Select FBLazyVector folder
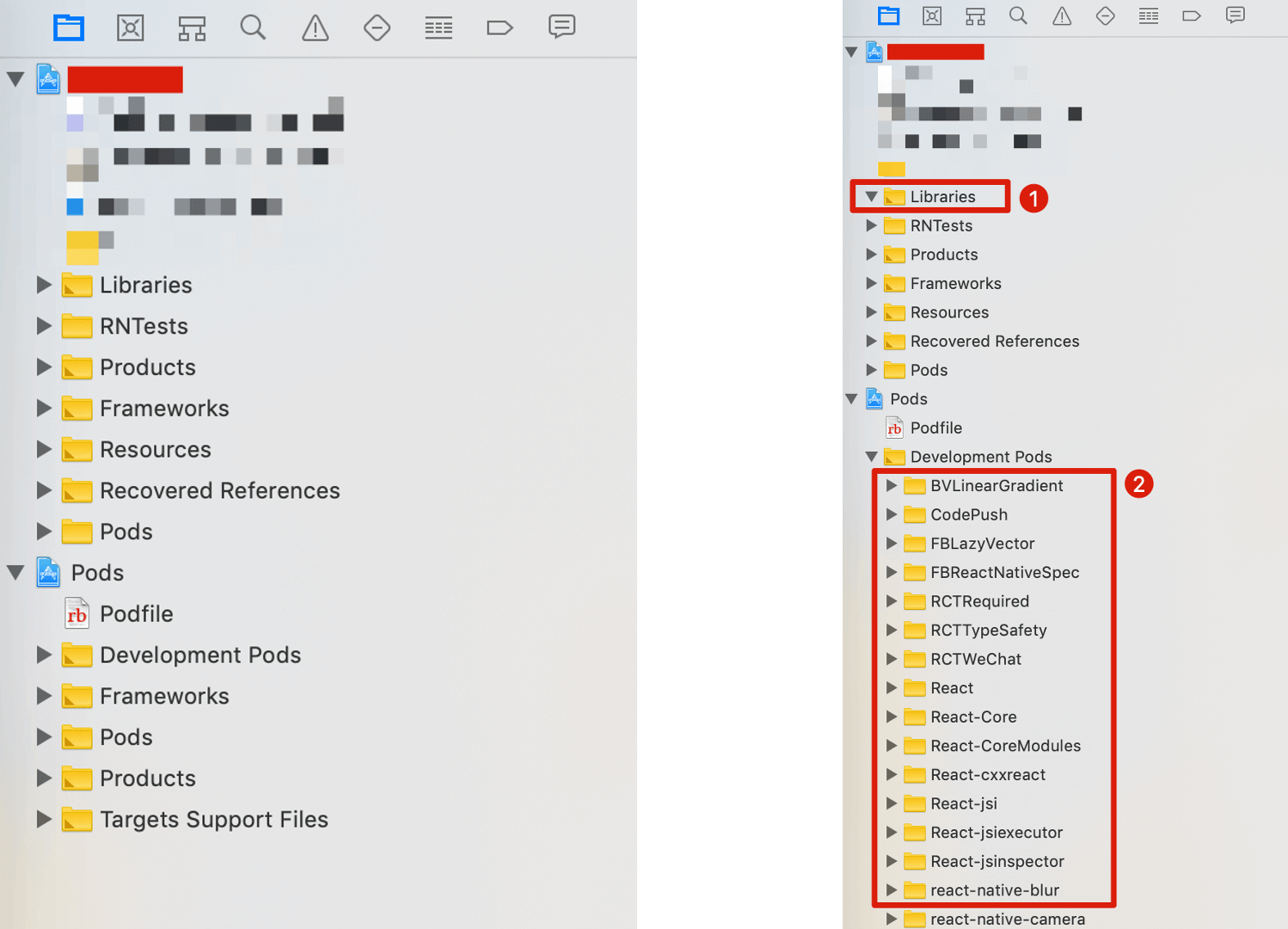This screenshot has height=929, width=1288. click(x=969, y=544)
